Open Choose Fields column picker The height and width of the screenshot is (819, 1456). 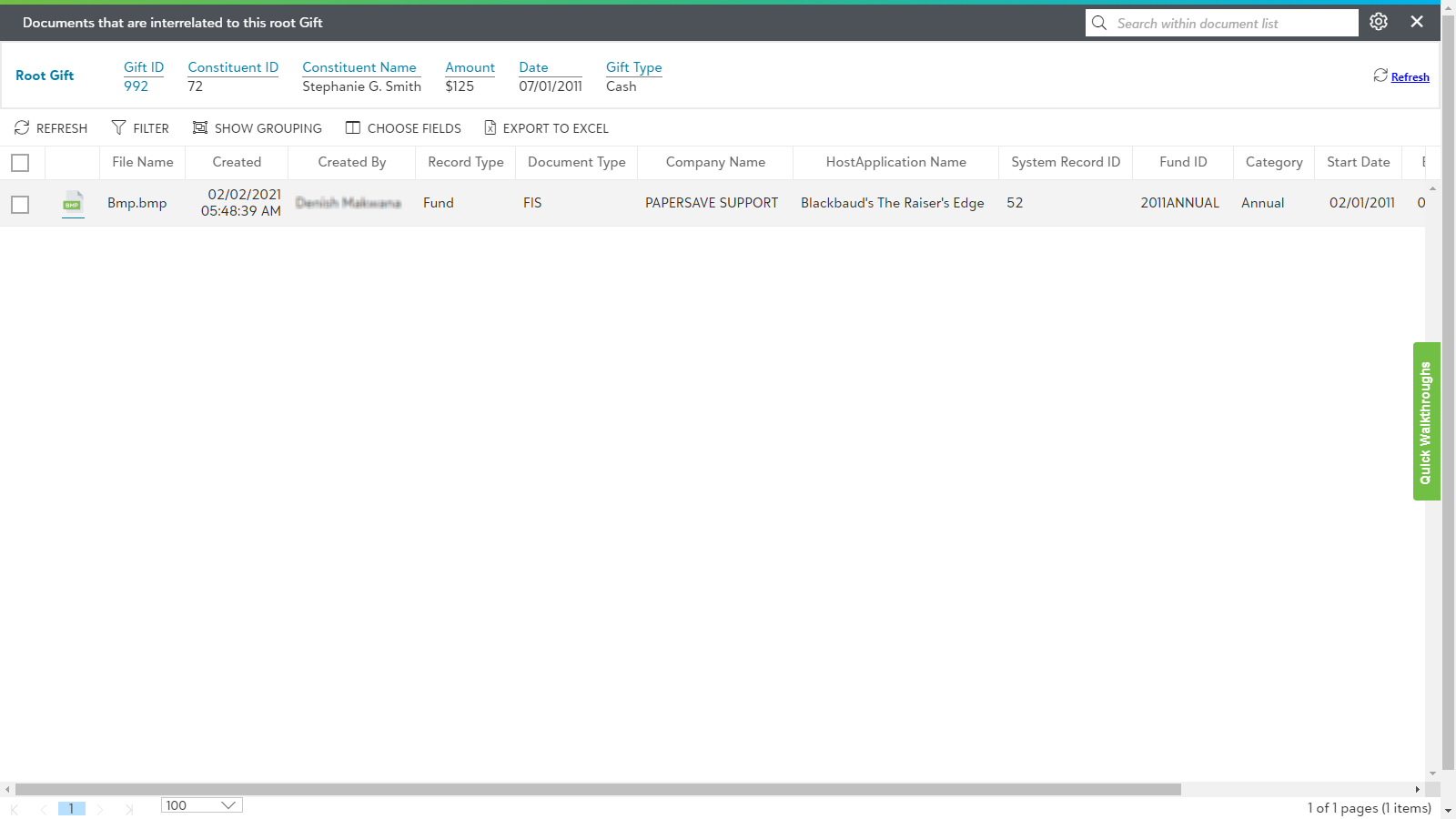tap(403, 128)
